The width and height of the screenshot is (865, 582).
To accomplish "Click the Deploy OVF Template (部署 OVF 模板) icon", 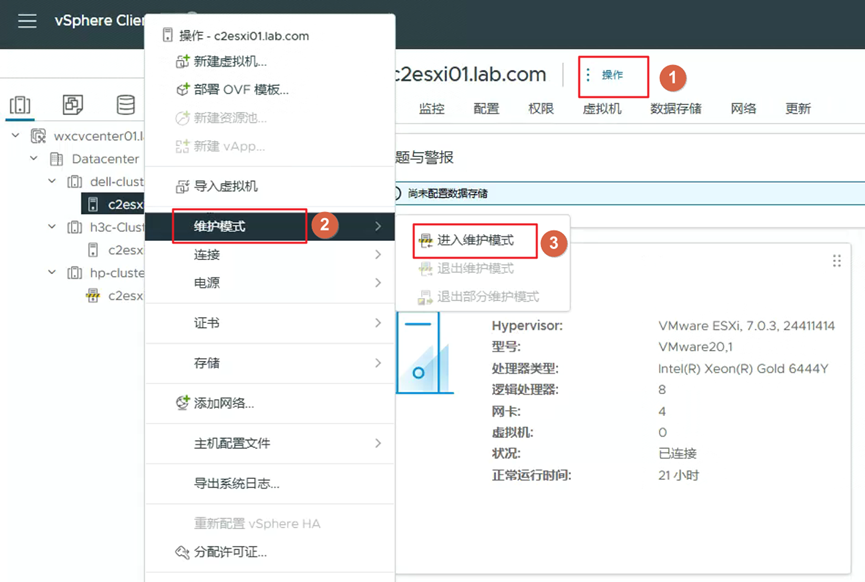I will [x=183, y=89].
